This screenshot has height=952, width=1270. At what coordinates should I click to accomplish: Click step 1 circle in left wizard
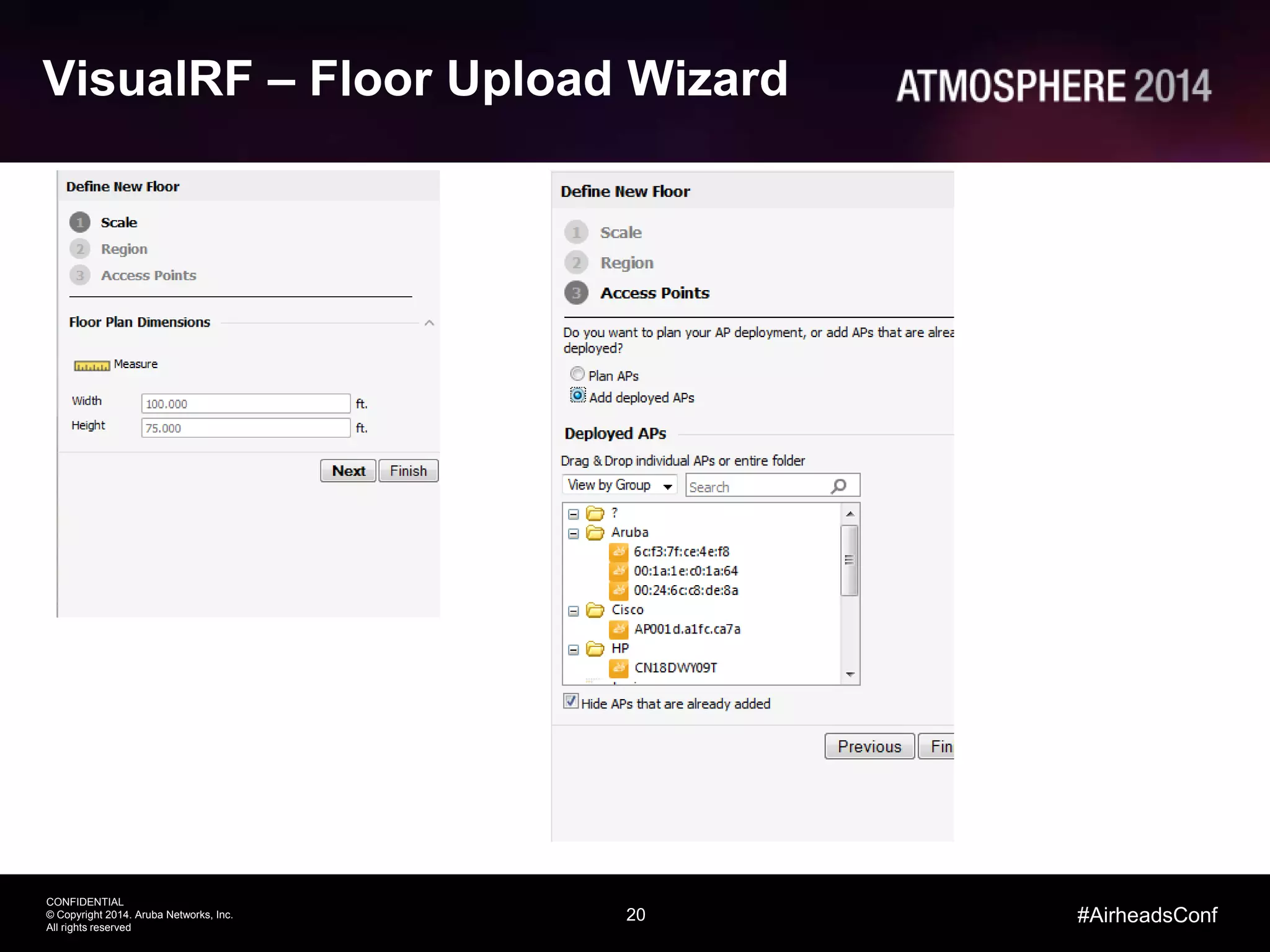click(x=80, y=223)
